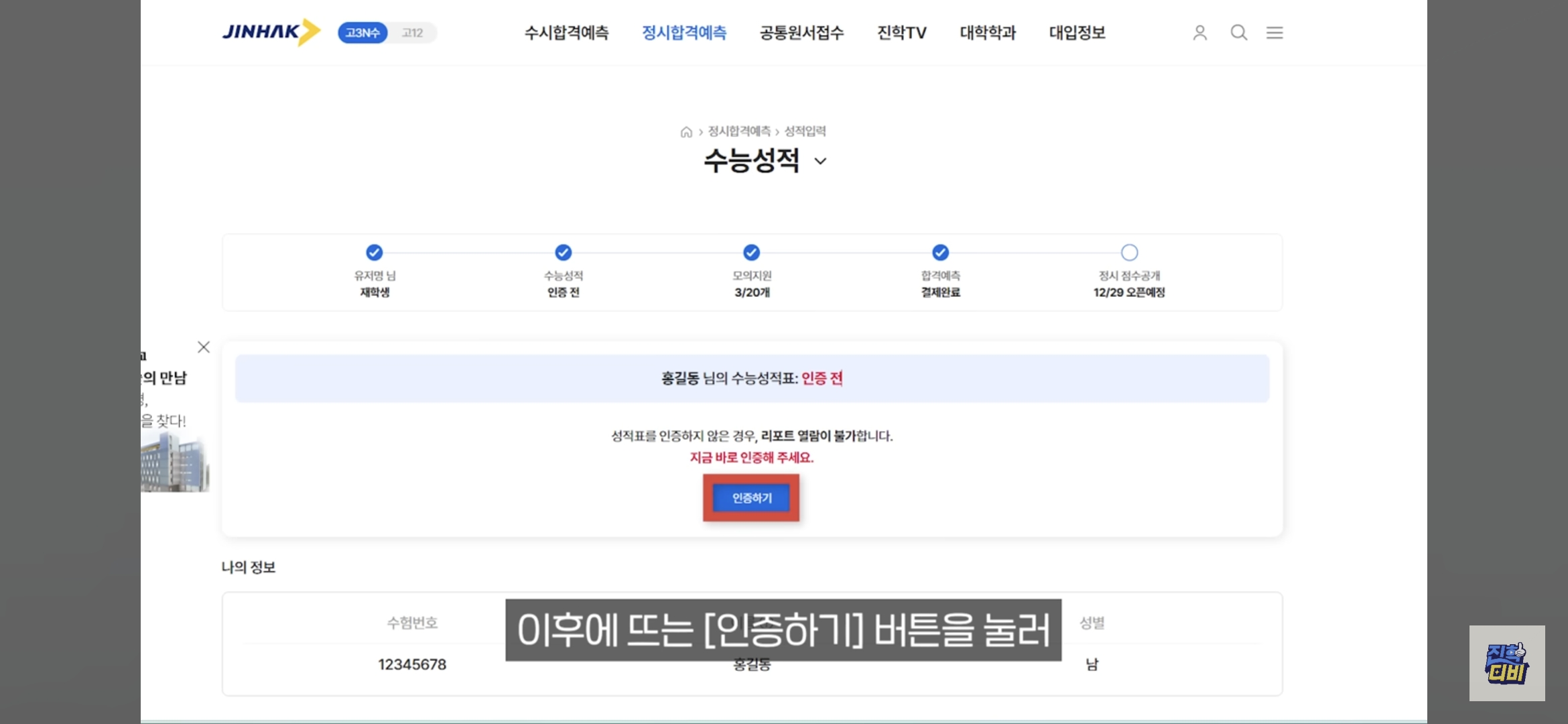Screen dimensions: 1568x724
Task: Open the hamburger menu icon
Action: (1275, 32)
